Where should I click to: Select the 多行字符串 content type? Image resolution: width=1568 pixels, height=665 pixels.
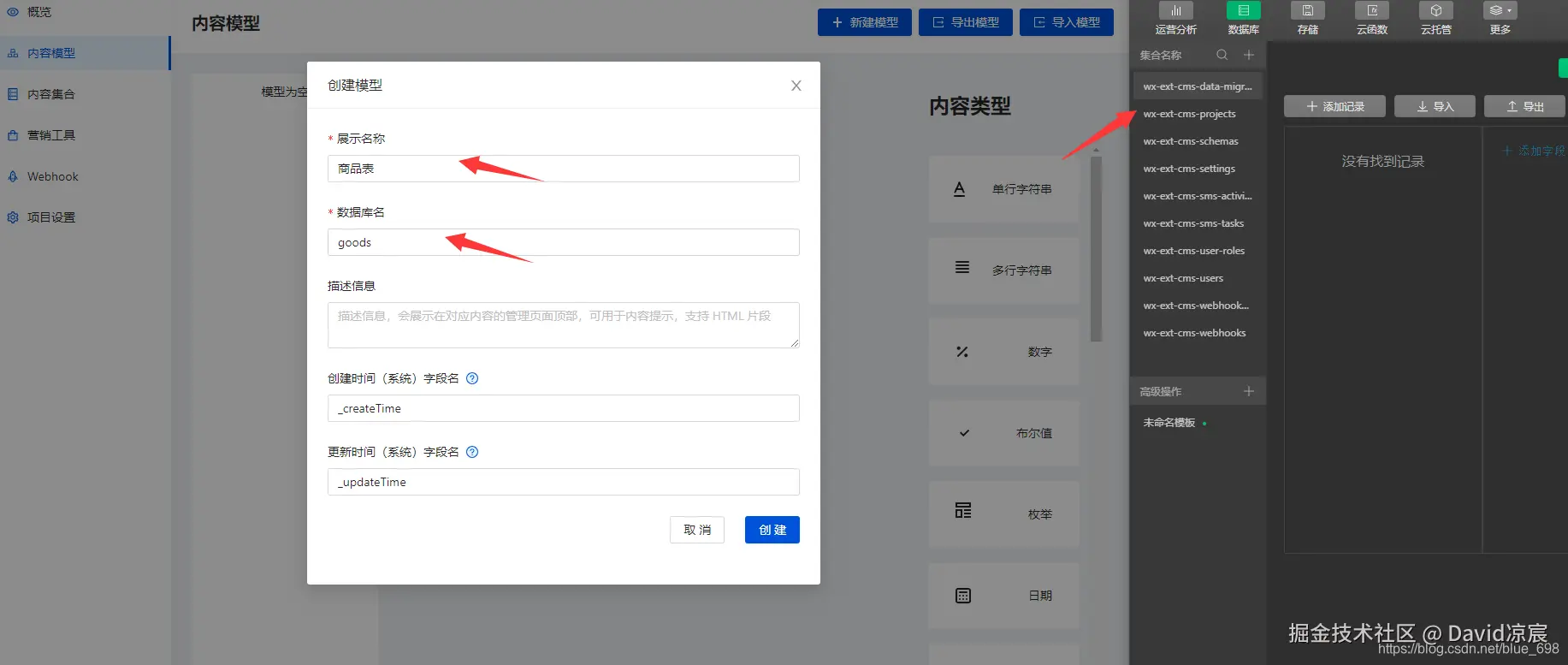1003,270
